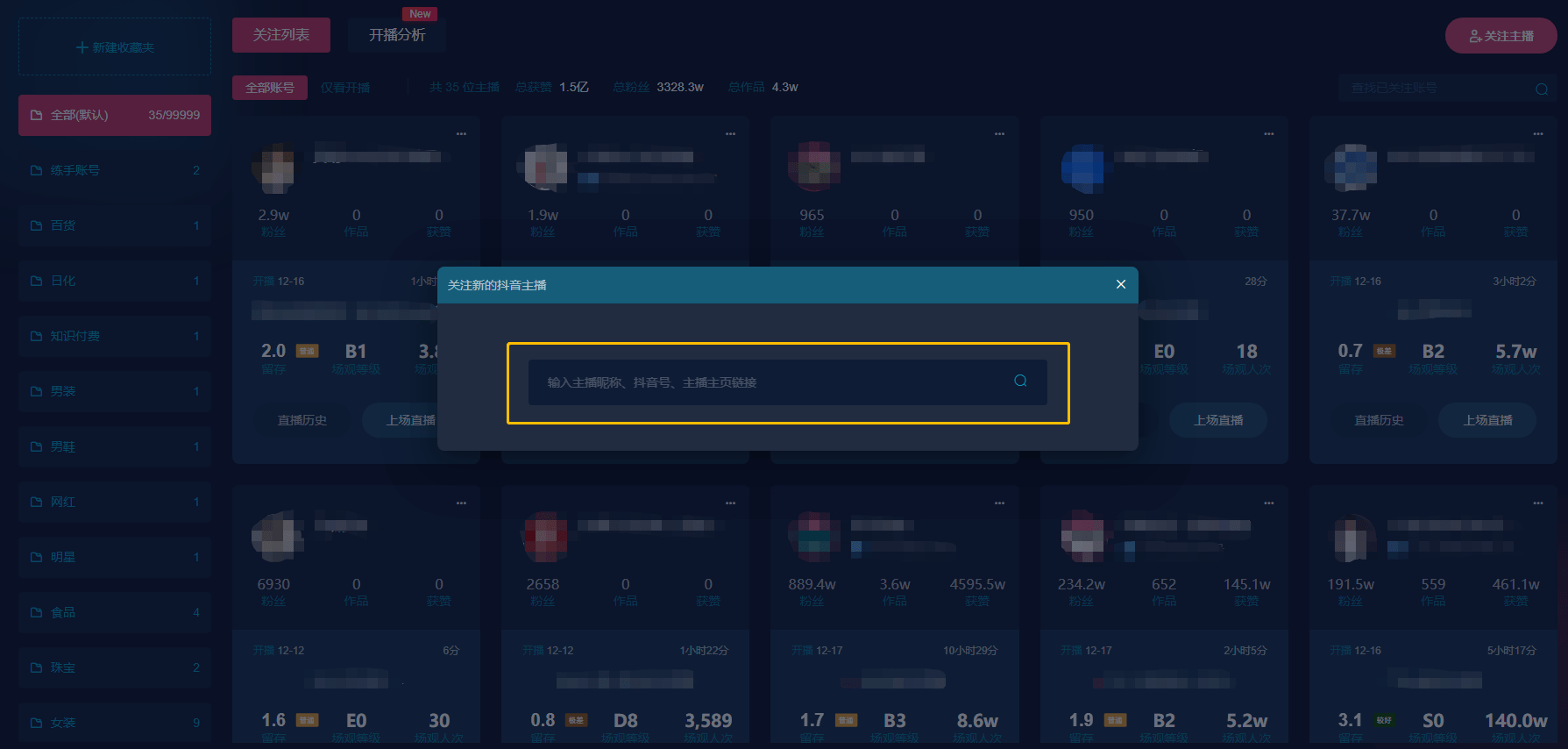
Task: Click the folder icon next to 明星
Action: (36, 557)
